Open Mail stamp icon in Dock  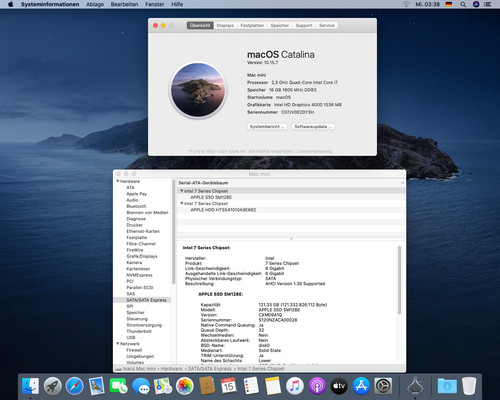[x=97, y=386]
